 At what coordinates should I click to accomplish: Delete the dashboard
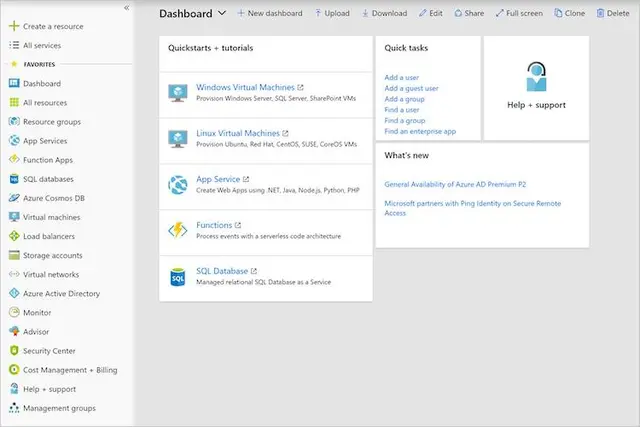[613, 13]
